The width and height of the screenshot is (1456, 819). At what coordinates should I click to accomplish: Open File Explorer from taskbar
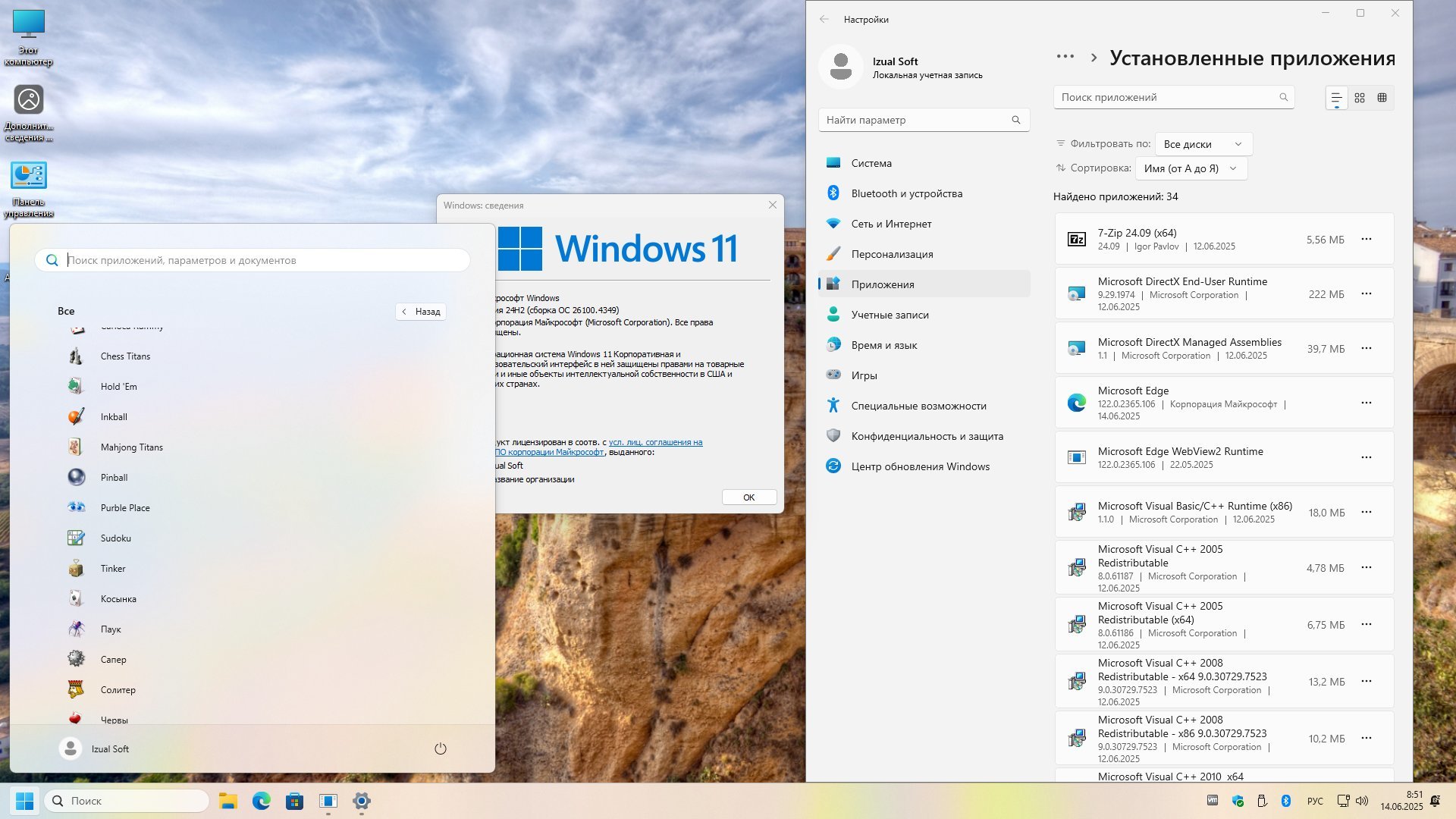(228, 801)
